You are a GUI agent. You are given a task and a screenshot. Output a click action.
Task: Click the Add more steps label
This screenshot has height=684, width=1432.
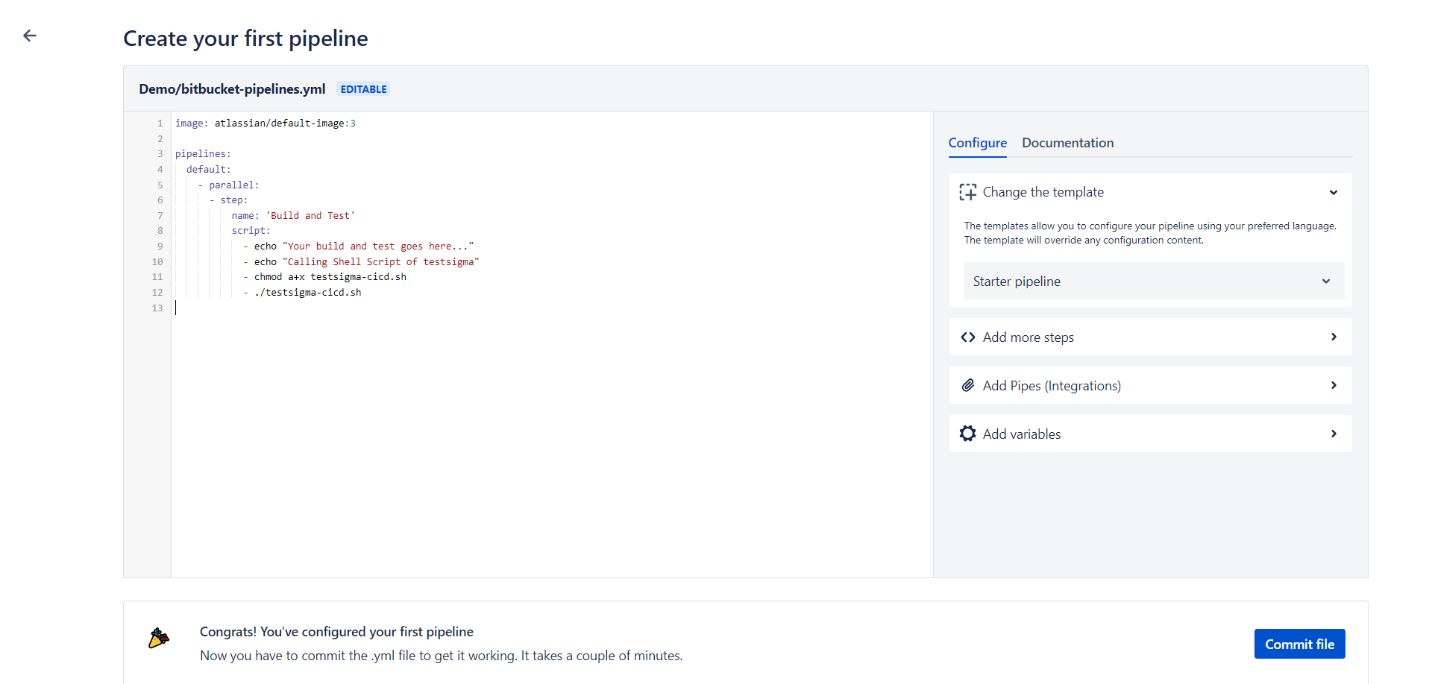(x=1028, y=337)
